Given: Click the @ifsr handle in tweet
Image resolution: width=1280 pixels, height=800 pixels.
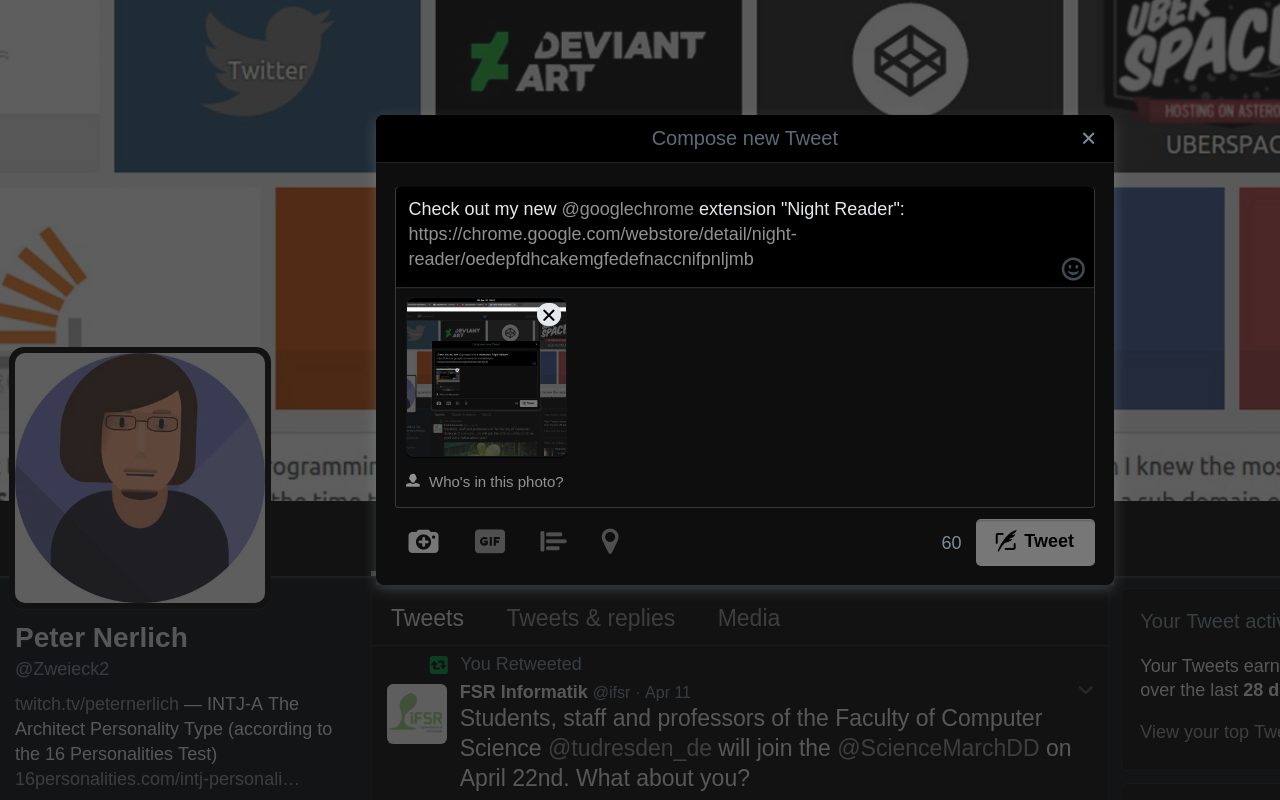Looking at the screenshot, I should click(612, 692).
